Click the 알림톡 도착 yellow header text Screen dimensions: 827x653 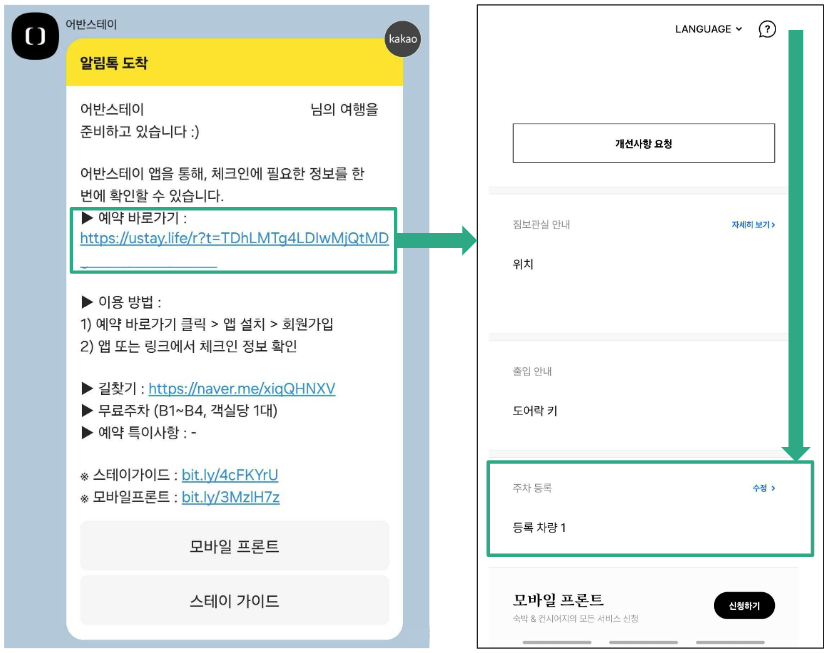[114, 63]
